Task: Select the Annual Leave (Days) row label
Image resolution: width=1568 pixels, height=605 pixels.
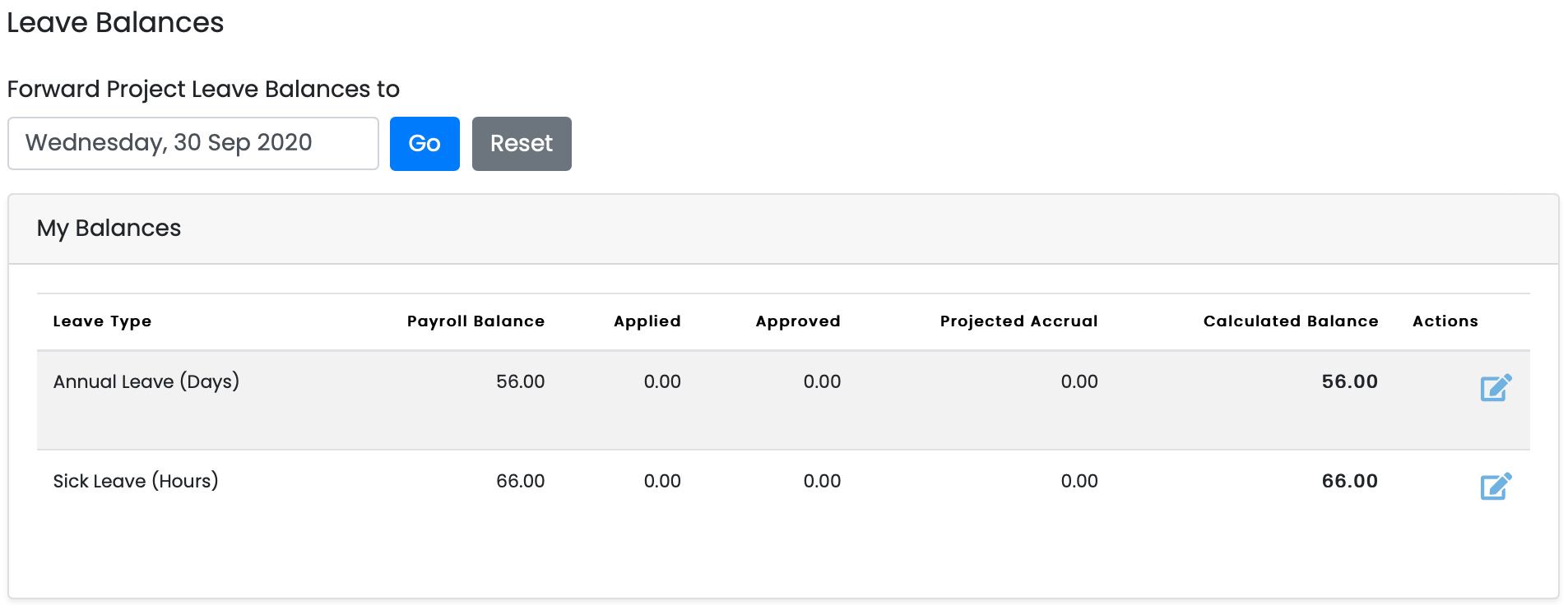Action: pyautogui.click(x=146, y=381)
